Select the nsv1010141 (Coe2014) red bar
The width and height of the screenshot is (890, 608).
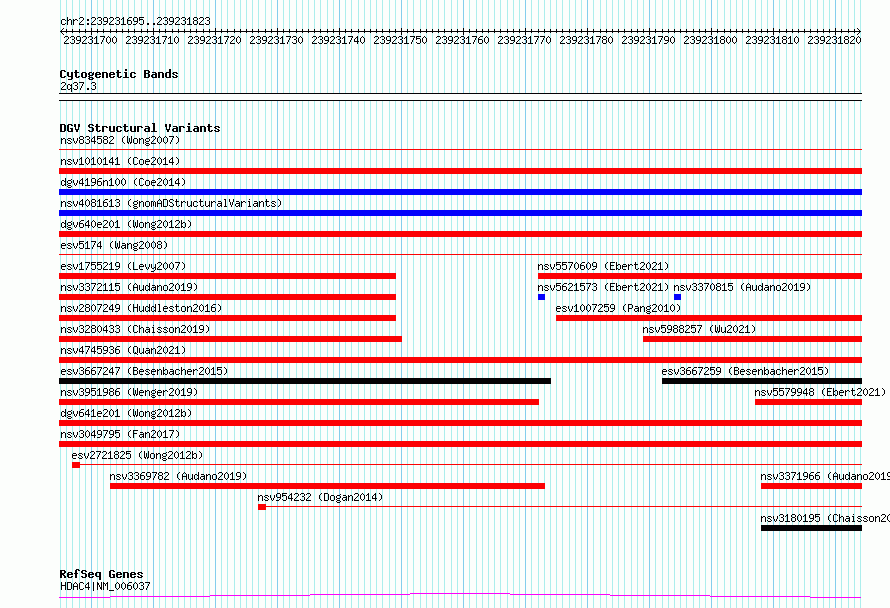point(460,171)
